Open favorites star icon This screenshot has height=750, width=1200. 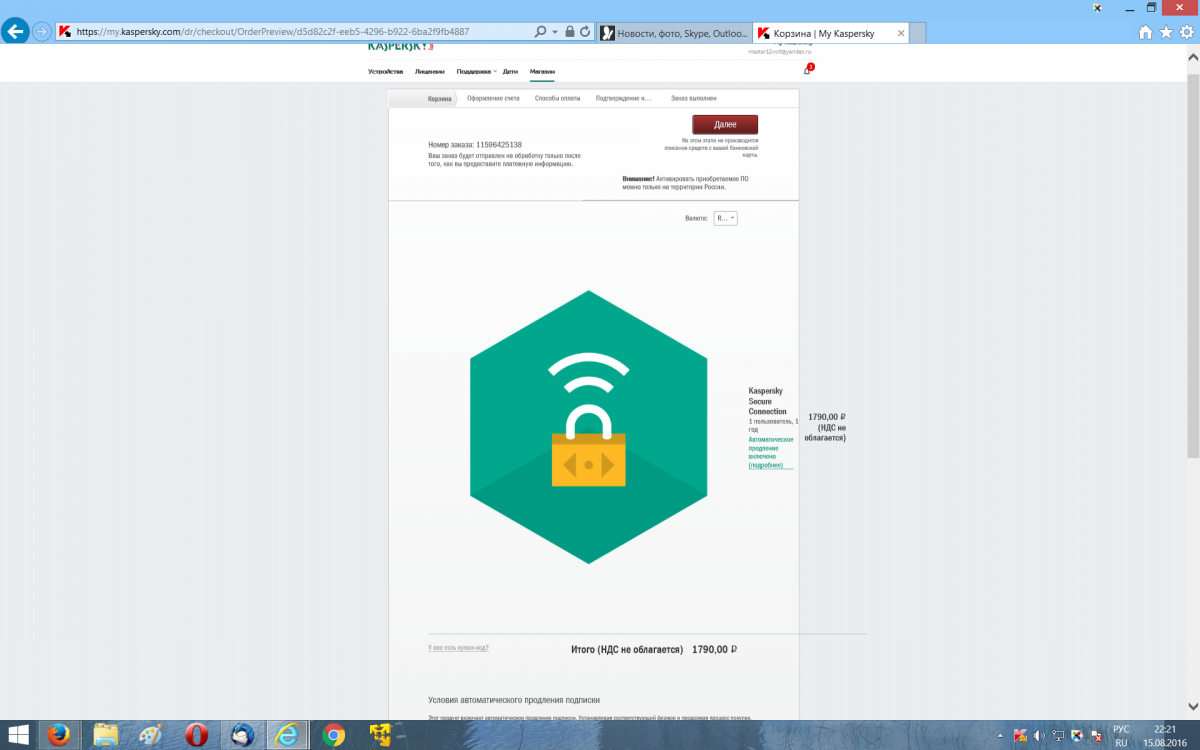1166,32
